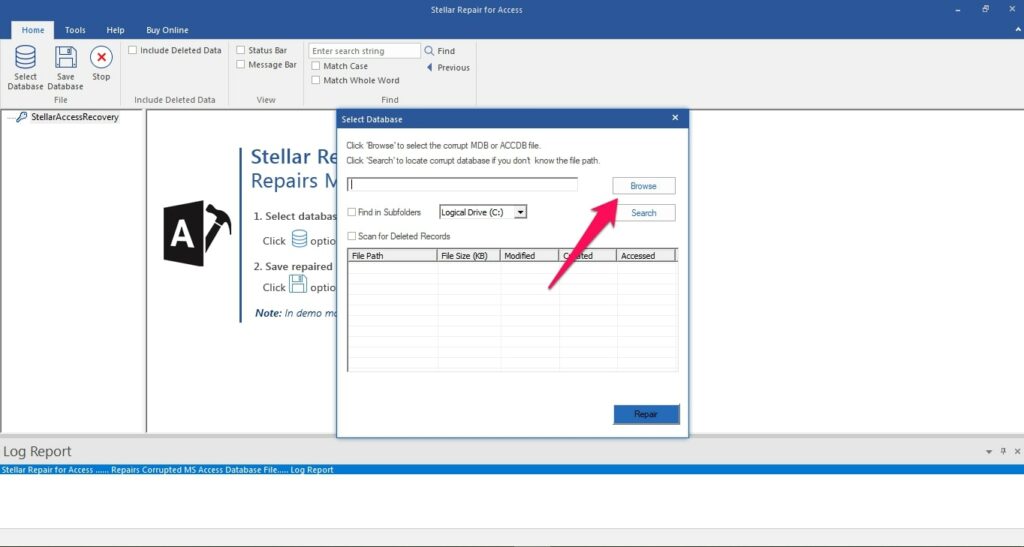Close the Log Report panel
The height and width of the screenshot is (547, 1024).
click(1017, 451)
